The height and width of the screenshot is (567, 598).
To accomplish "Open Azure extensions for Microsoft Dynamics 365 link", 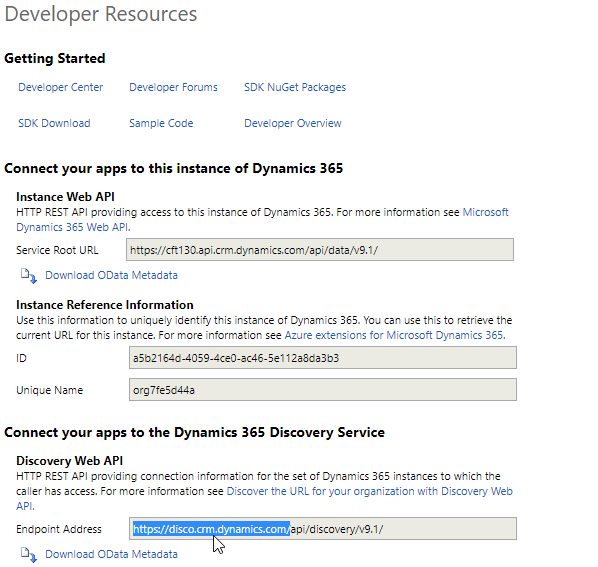I will coord(395,335).
